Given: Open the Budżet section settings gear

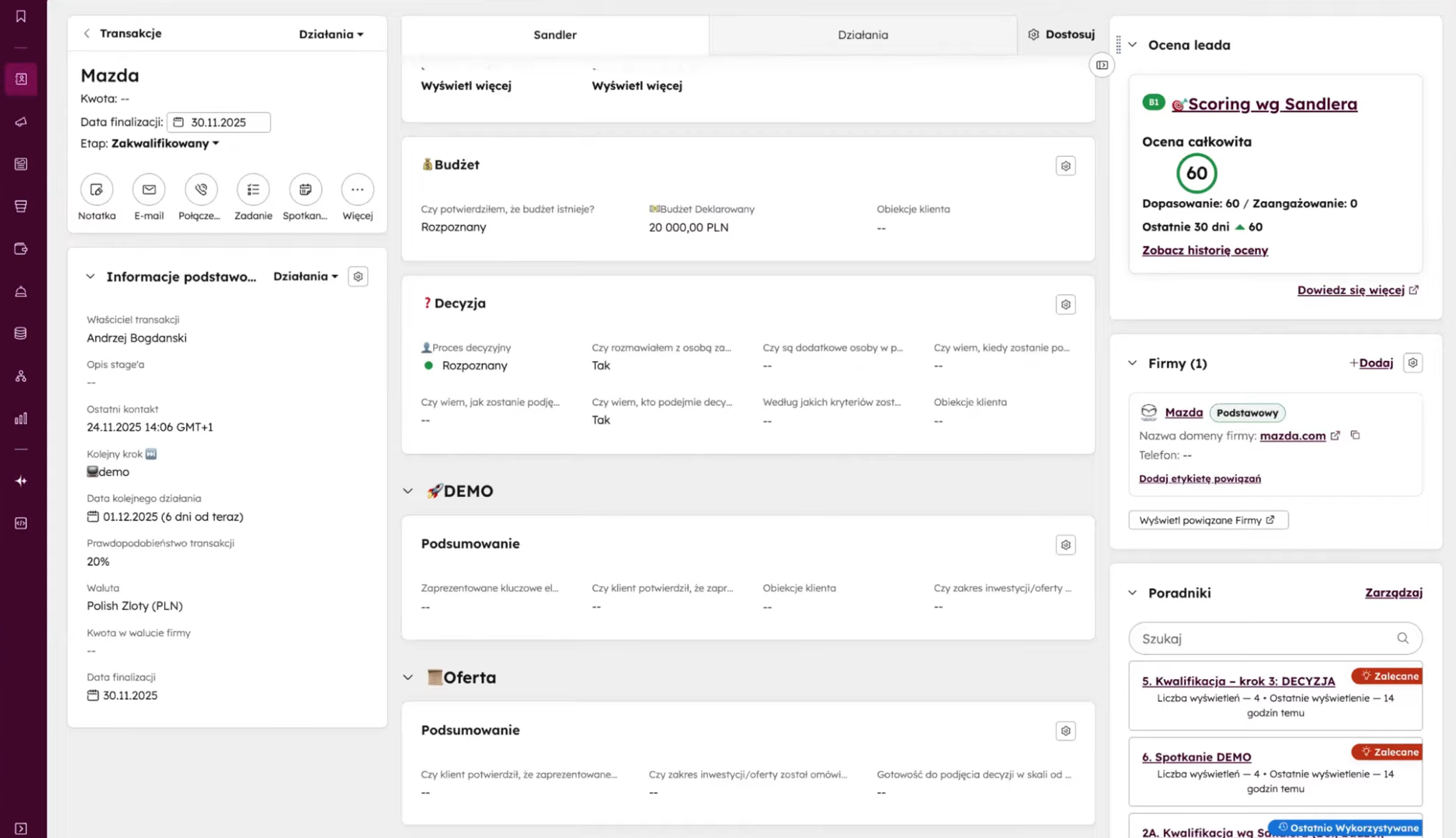Looking at the screenshot, I should pos(1065,165).
